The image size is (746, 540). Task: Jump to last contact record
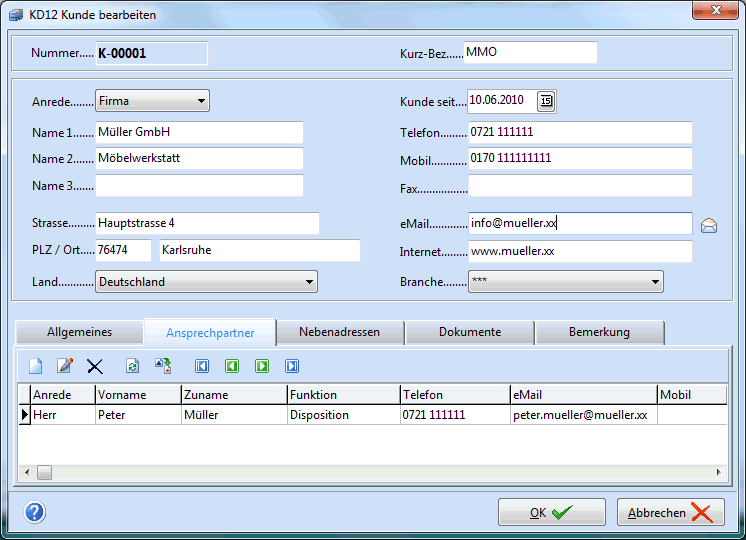(x=292, y=367)
